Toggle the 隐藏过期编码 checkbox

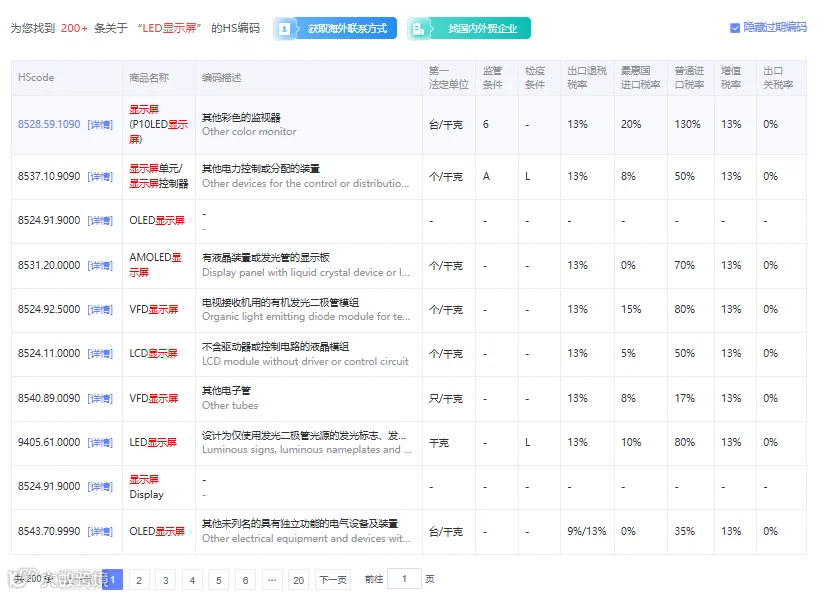pyautogui.click(x=735, y=28)
